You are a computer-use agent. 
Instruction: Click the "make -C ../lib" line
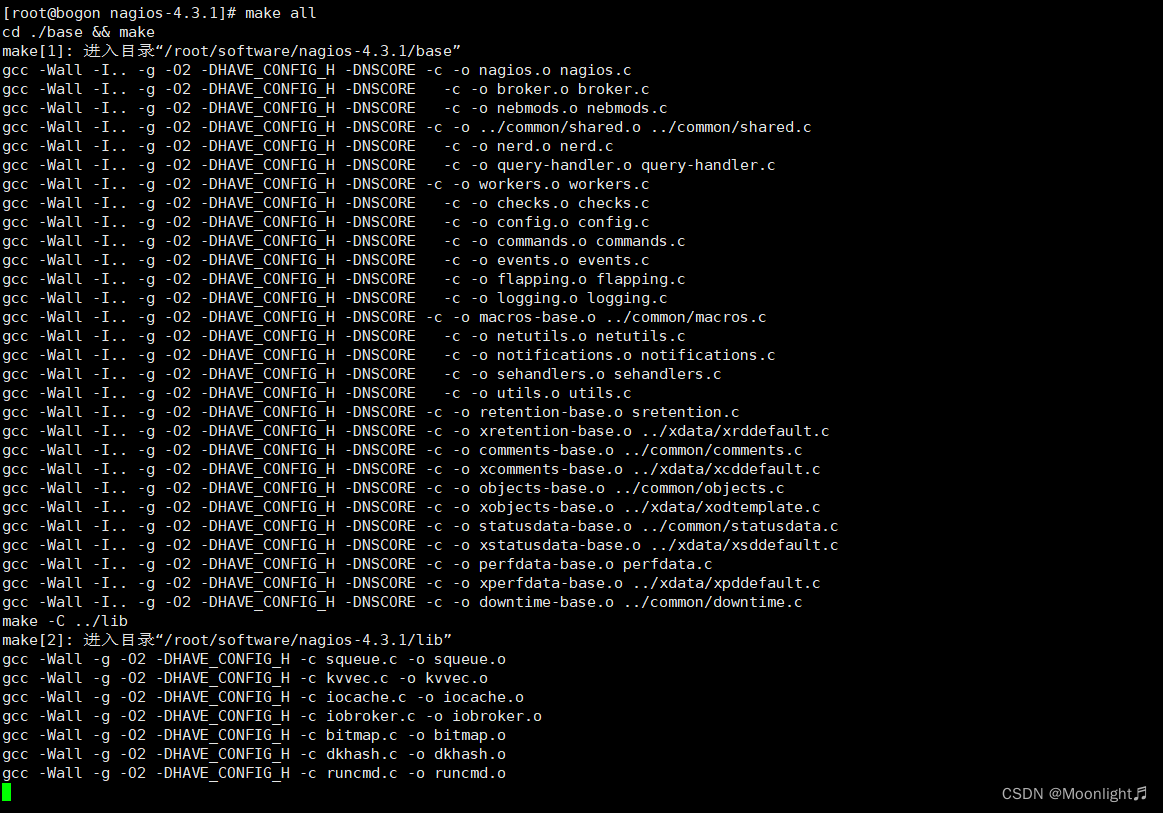(x=65, y=621)
